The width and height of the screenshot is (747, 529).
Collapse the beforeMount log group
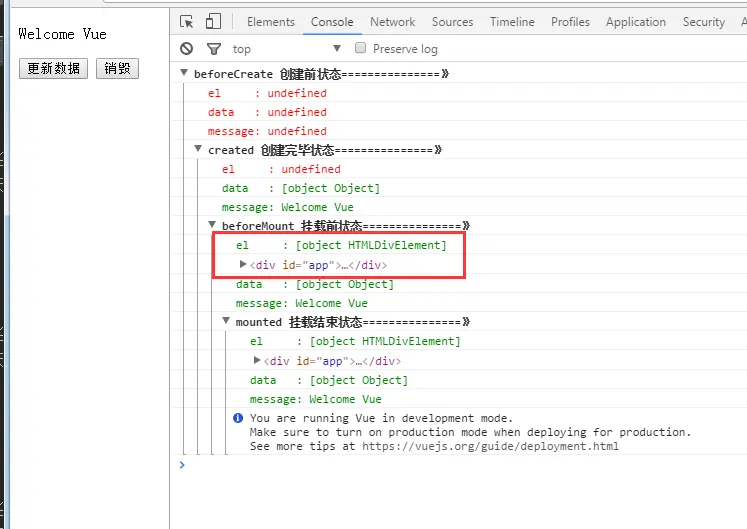(x=212, y=225)
